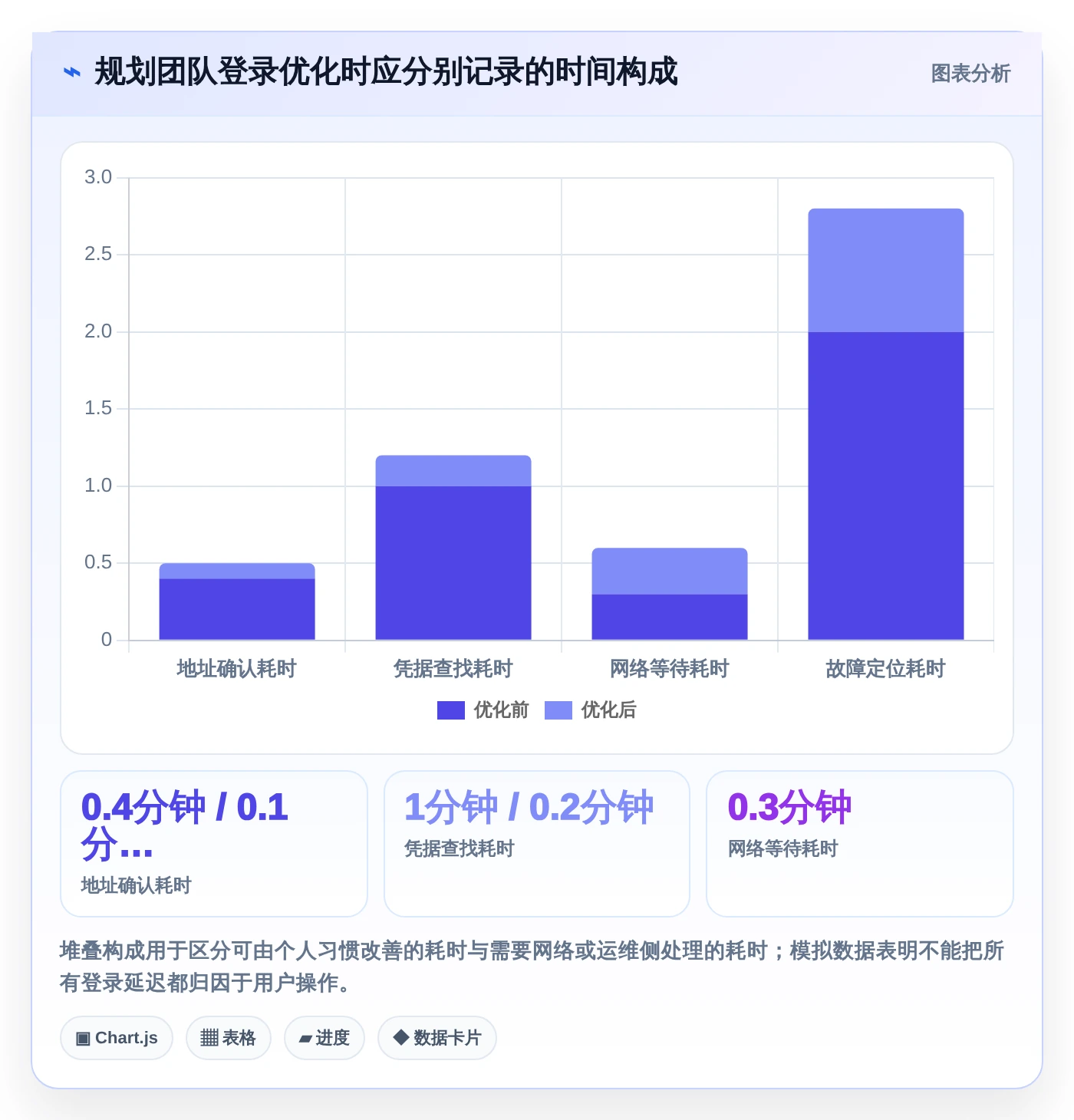This screenshot has height=1120, width=1074.
Task: Click the 网络等待耗时 caption under the third card value
Action: coord(783,848)
